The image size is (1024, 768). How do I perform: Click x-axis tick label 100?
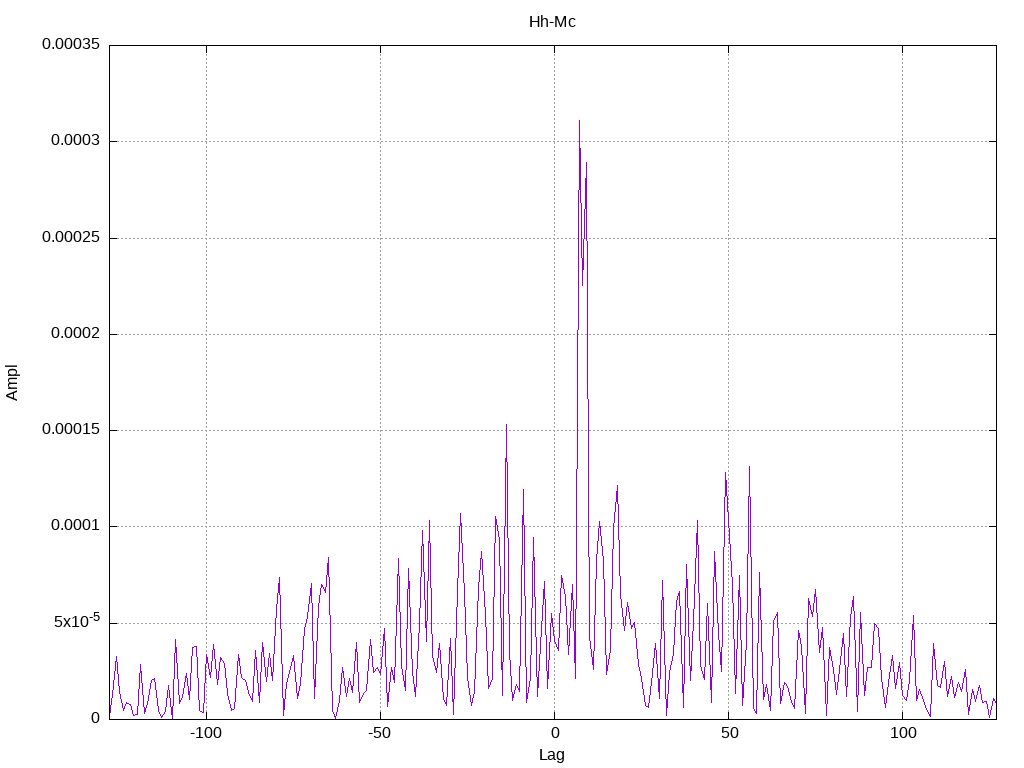(903, 733)
